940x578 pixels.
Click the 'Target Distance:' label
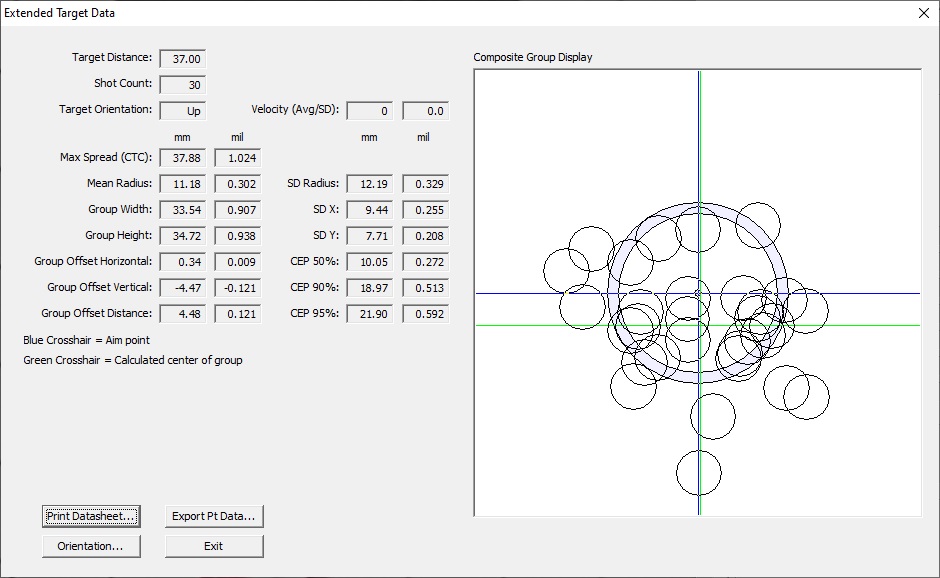click(112, 57)
